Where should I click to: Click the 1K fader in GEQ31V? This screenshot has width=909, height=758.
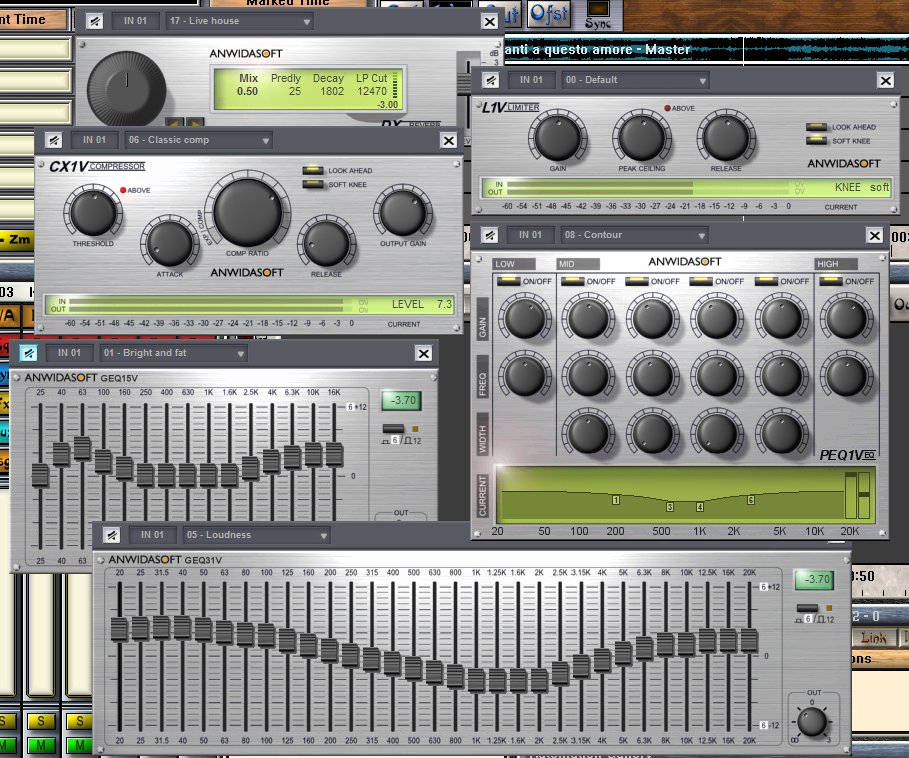476,680
